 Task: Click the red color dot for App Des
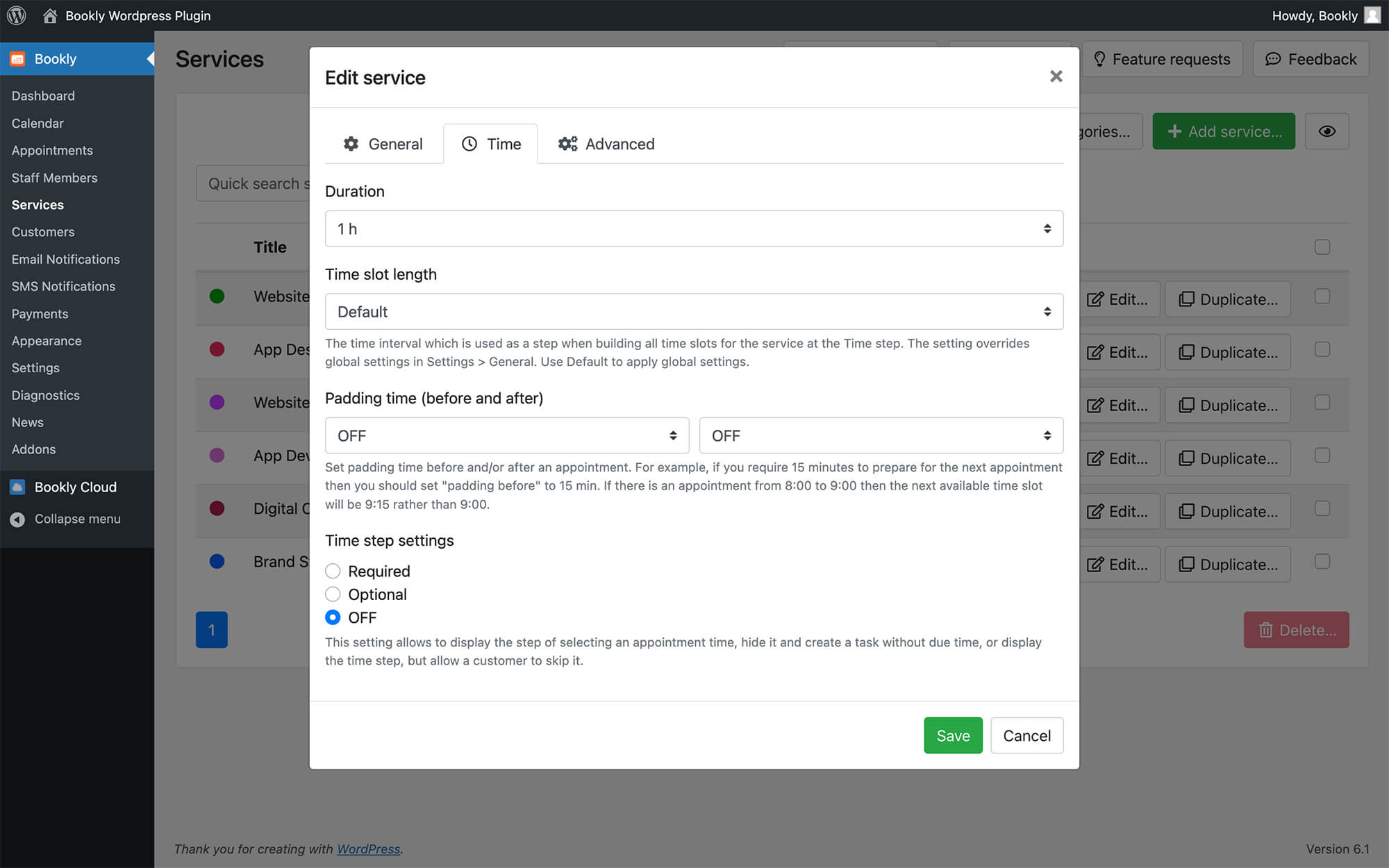pos(217,349)
